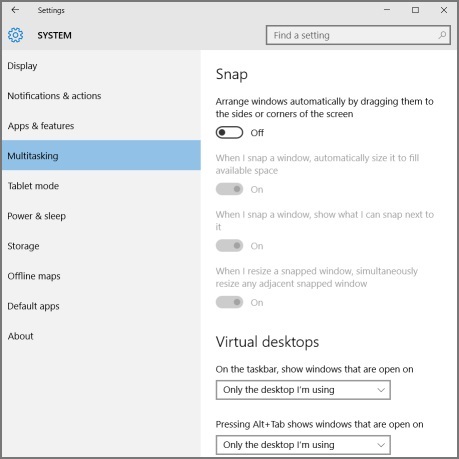Open the taskbar show windows dropdown
Image resolution: width=459 pixels, height=459 pixels.
[303, 390]
